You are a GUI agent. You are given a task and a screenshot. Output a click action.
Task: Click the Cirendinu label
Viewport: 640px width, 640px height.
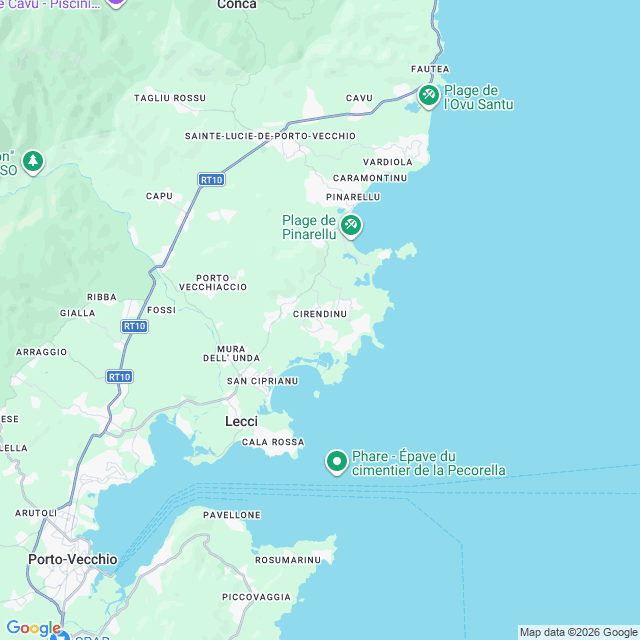320,314
